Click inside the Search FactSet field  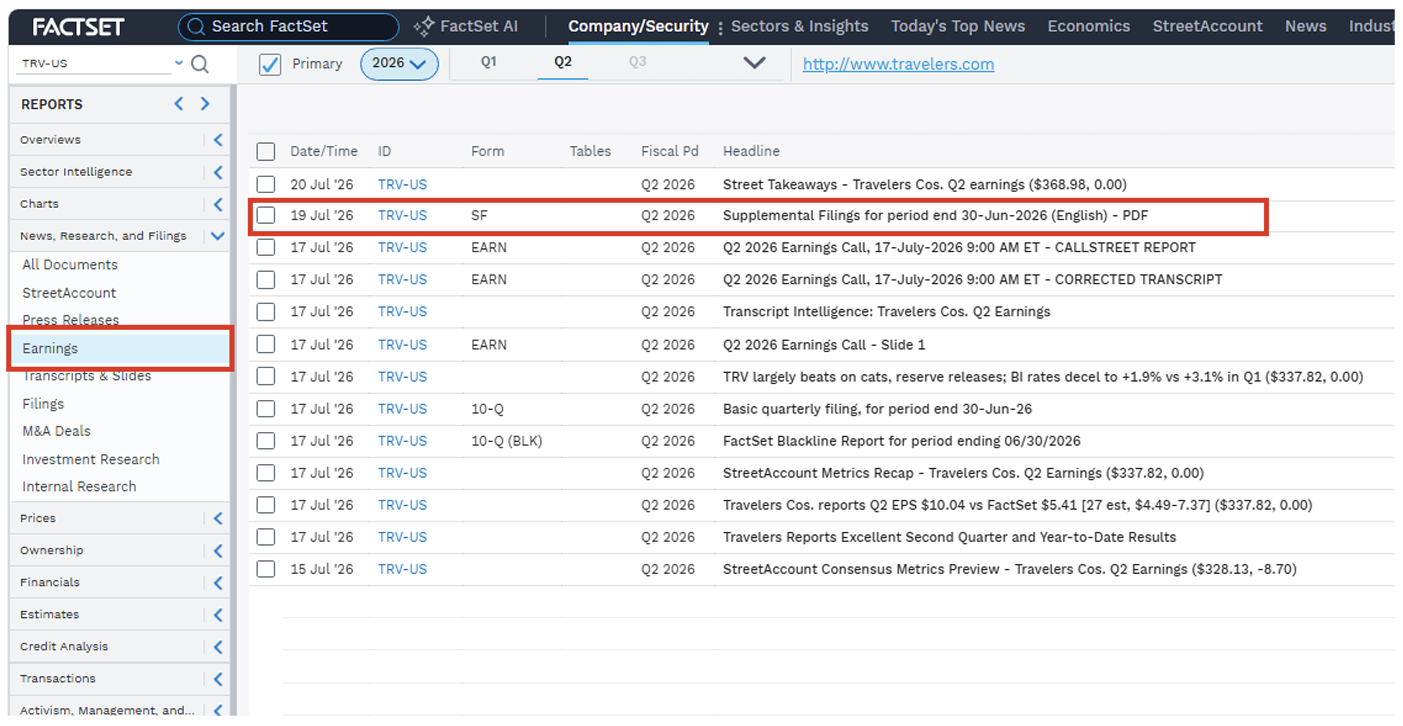(288, 27)
